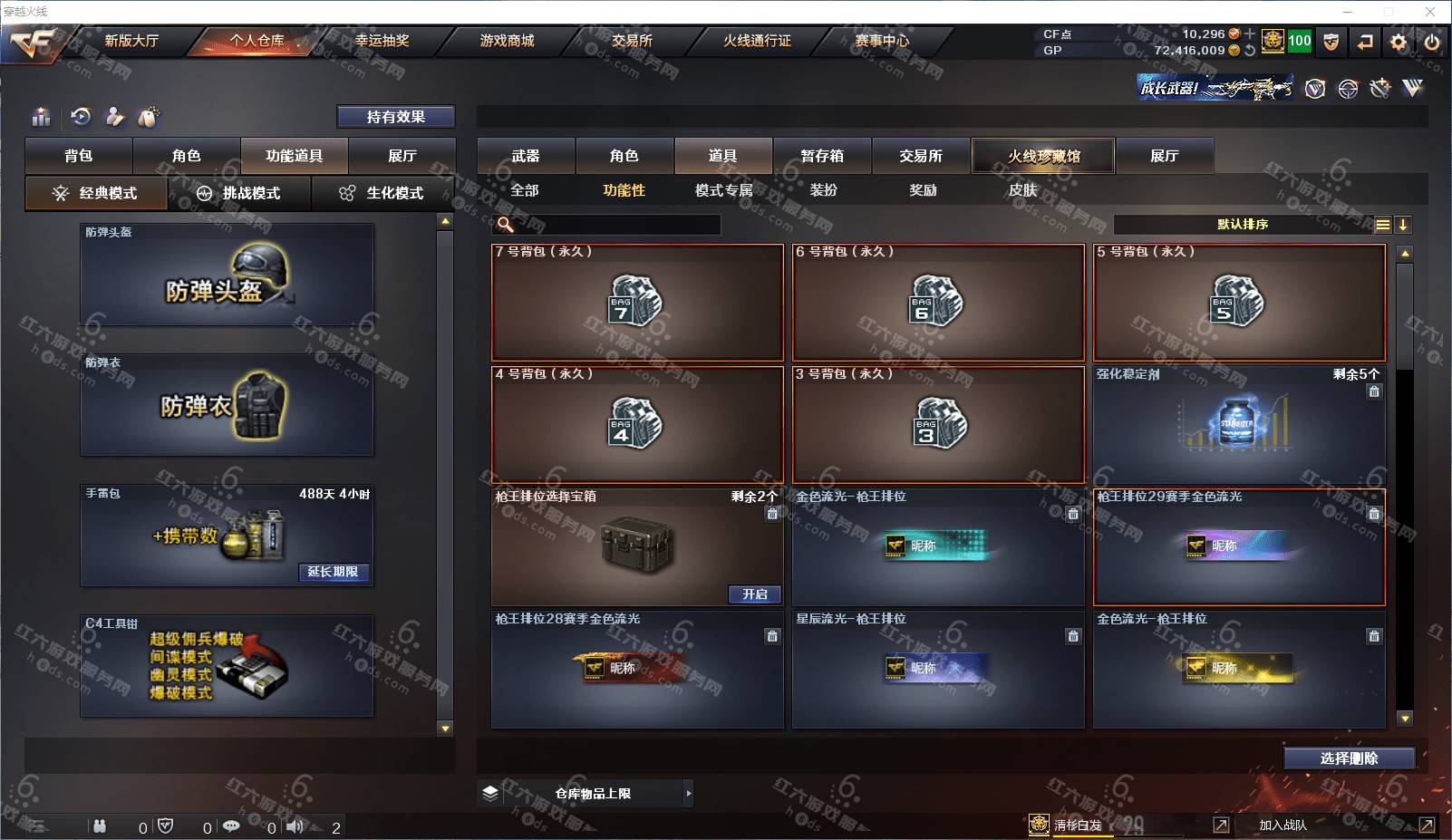Click the search magnifier icon
The height and width of the screenshot is (840, 1452).
click(x=506, y=225)
